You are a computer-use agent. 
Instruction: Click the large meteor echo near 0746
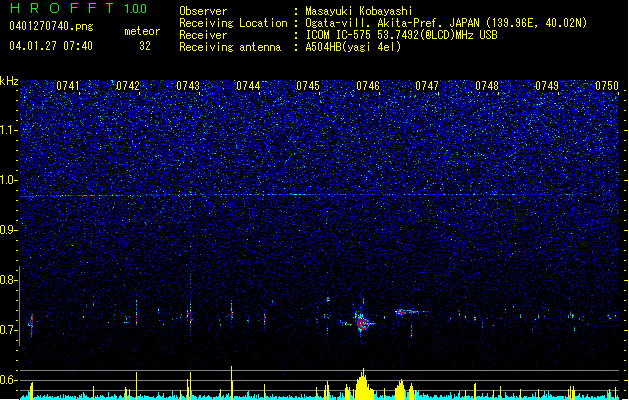[x=362, y=322]
